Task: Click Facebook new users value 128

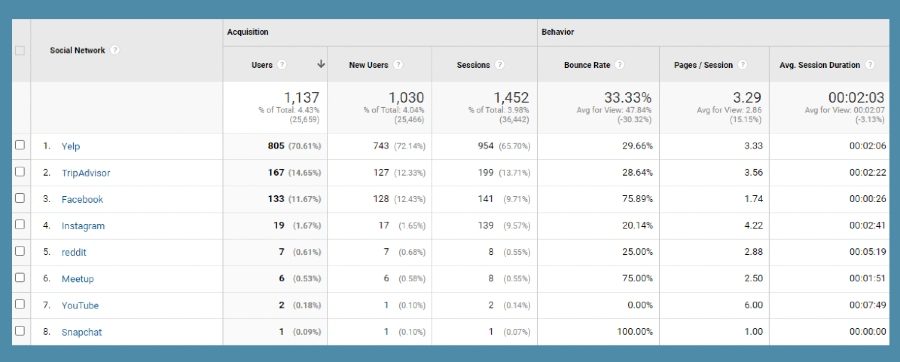Action: (381, 199)
